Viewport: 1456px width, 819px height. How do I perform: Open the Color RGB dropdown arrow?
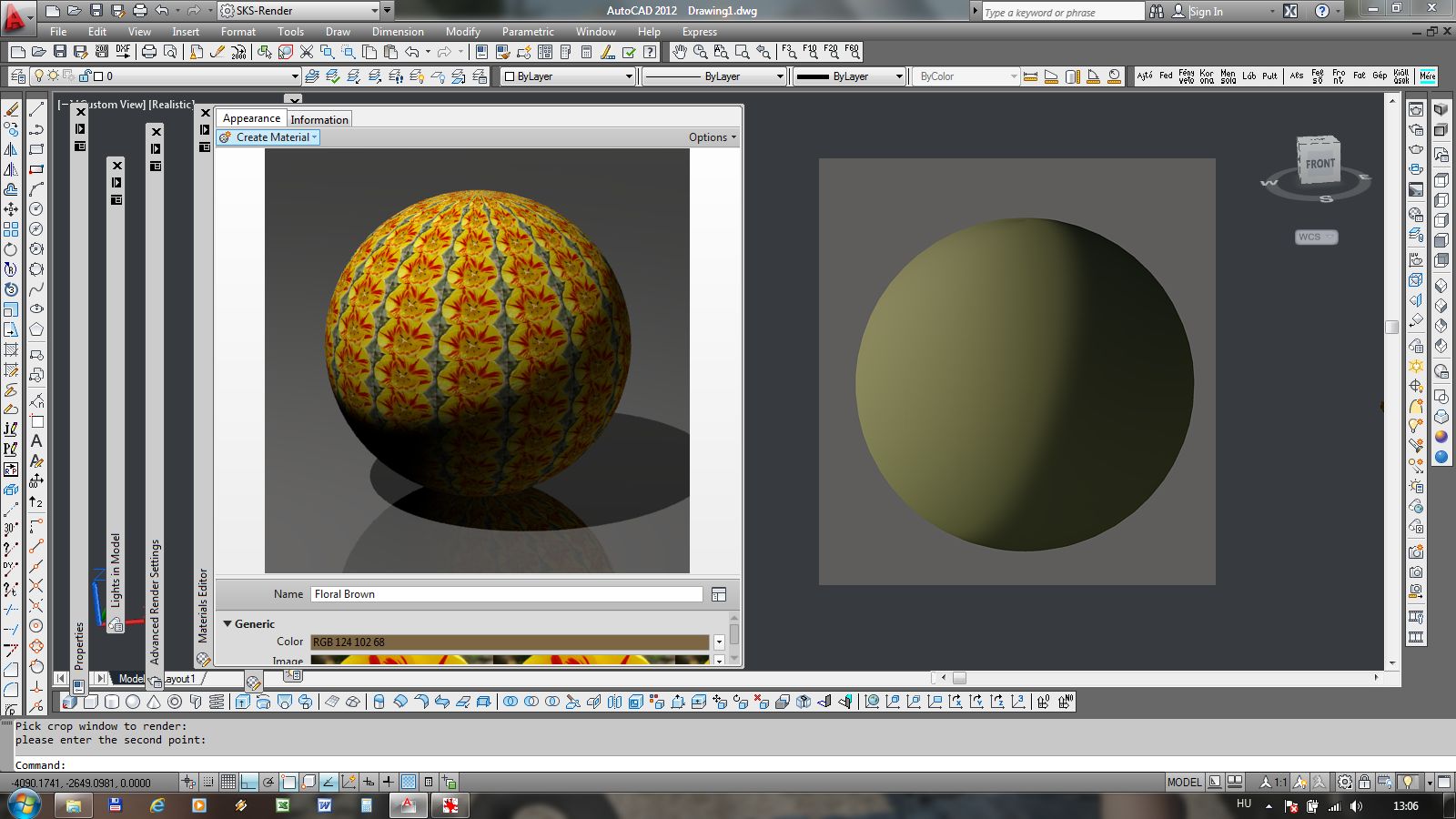(x=719, y=642)
